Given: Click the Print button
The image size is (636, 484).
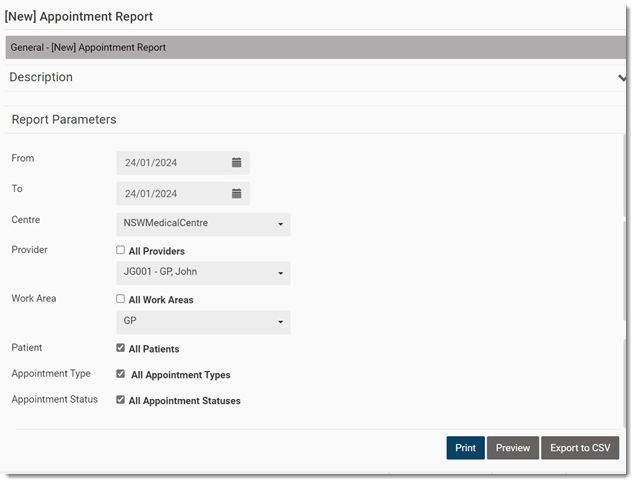Looking at the screenshot, I should coord(465,448).
